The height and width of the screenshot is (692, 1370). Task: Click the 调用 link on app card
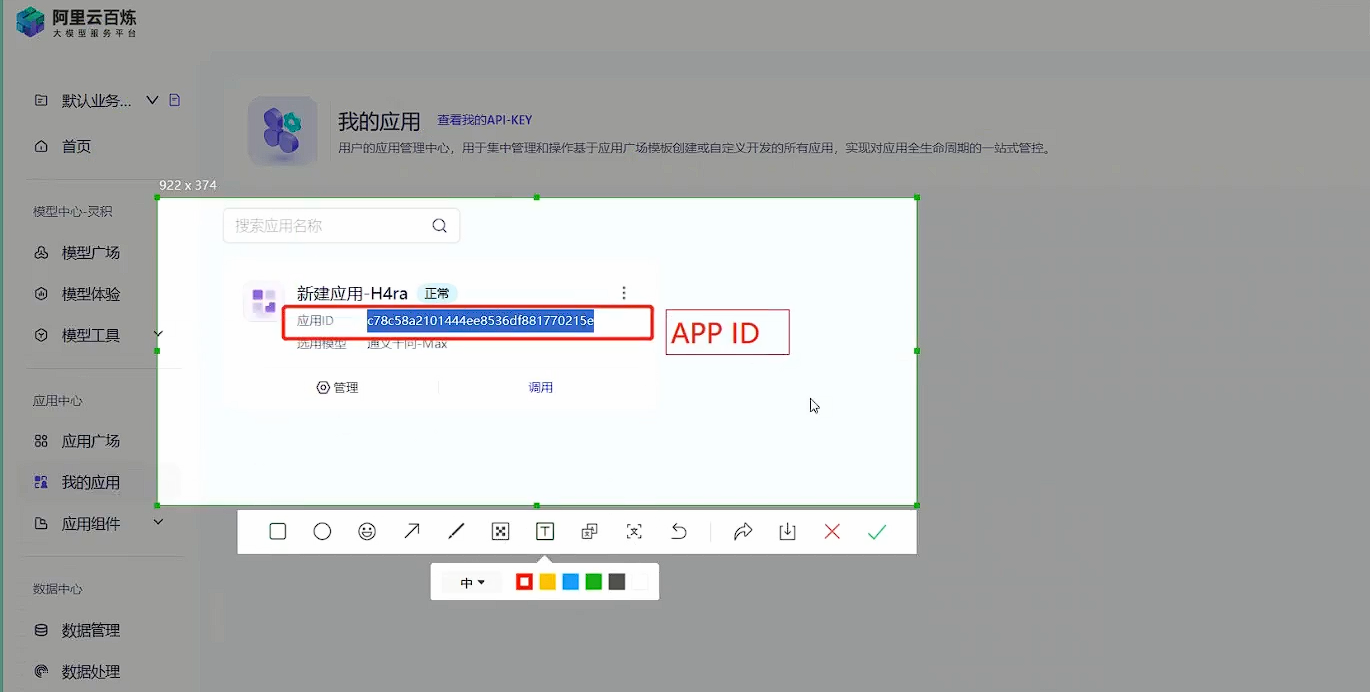click(x=541, y=388)
